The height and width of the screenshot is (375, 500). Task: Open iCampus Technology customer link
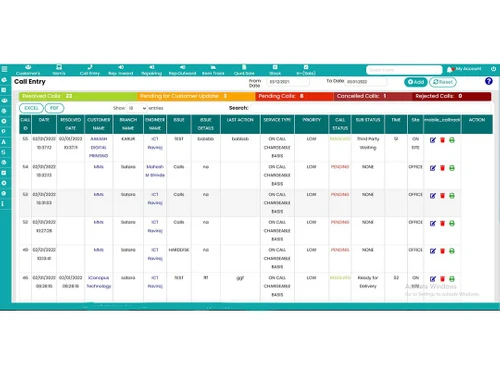[99, 282]
